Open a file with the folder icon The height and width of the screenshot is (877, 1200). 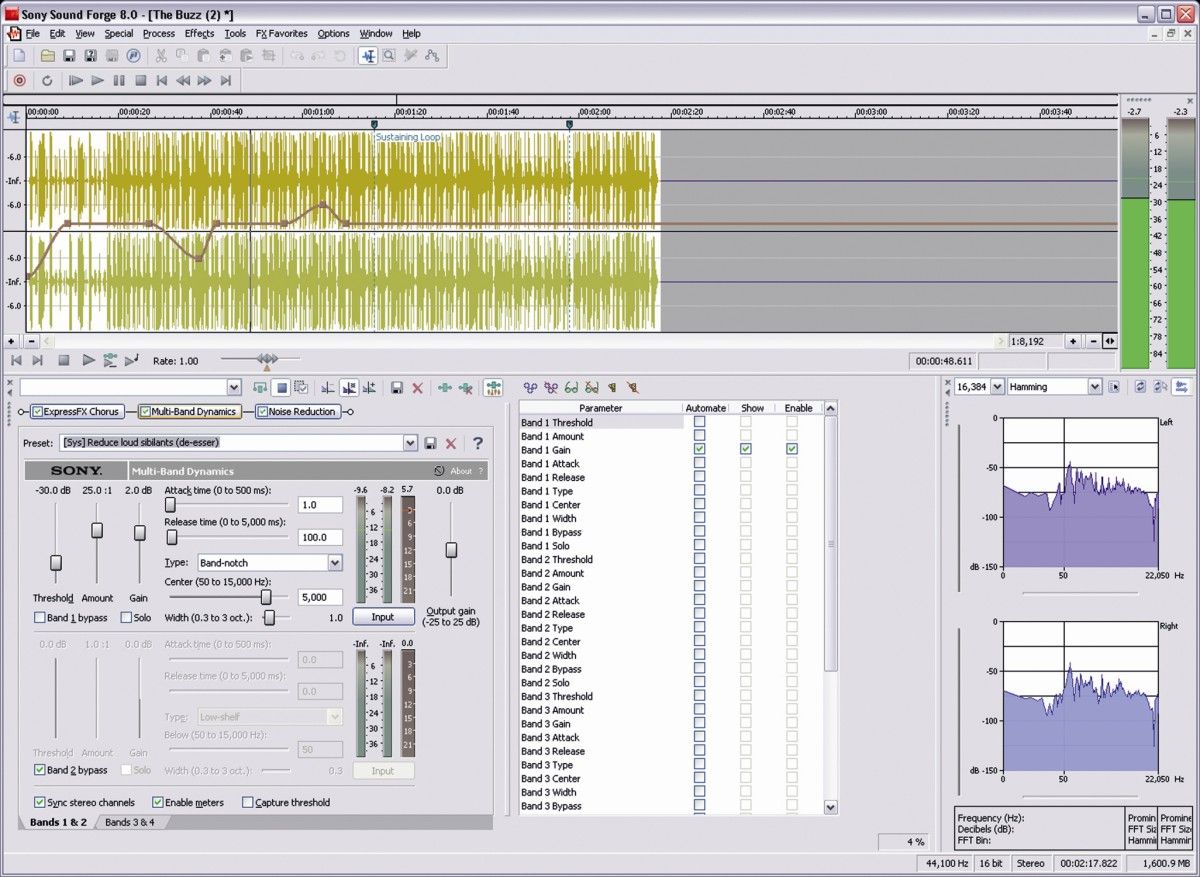[x=47, y=56]
